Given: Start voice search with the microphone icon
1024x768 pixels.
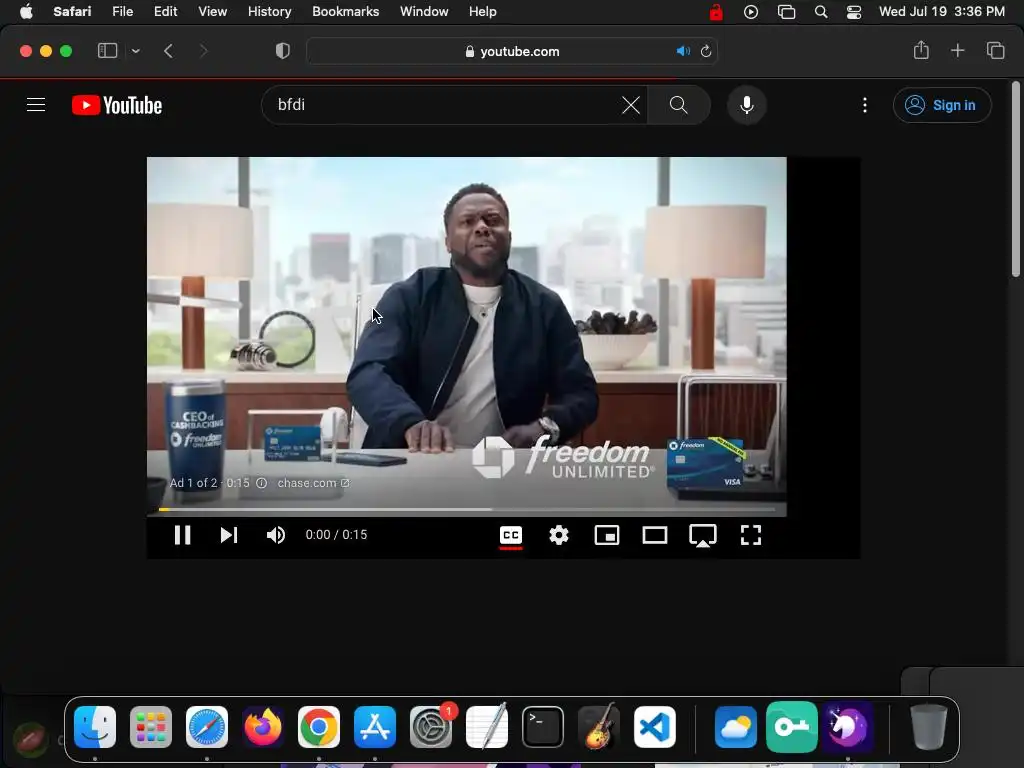Looking at the screenshot, I should coord(746,104).
